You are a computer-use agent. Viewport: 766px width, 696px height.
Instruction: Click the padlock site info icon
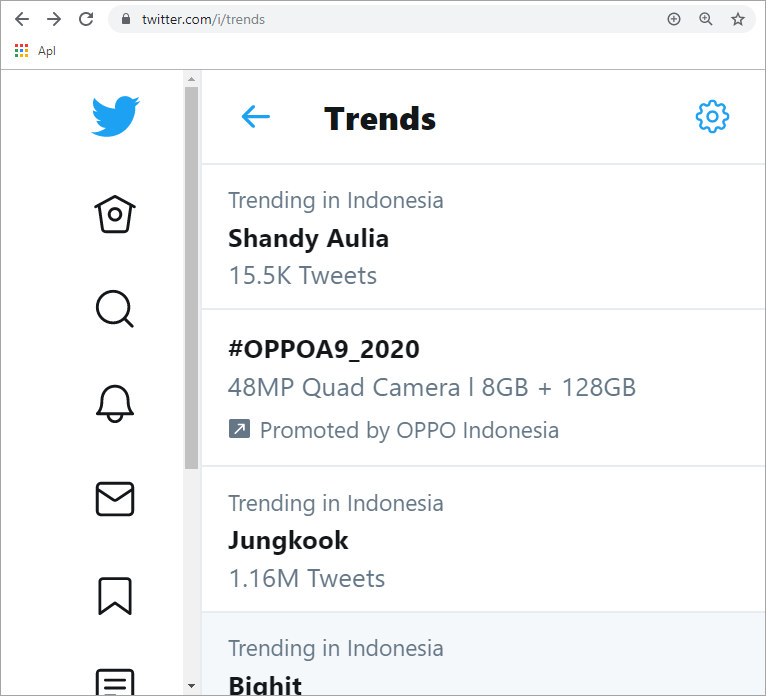coord(126,19)
